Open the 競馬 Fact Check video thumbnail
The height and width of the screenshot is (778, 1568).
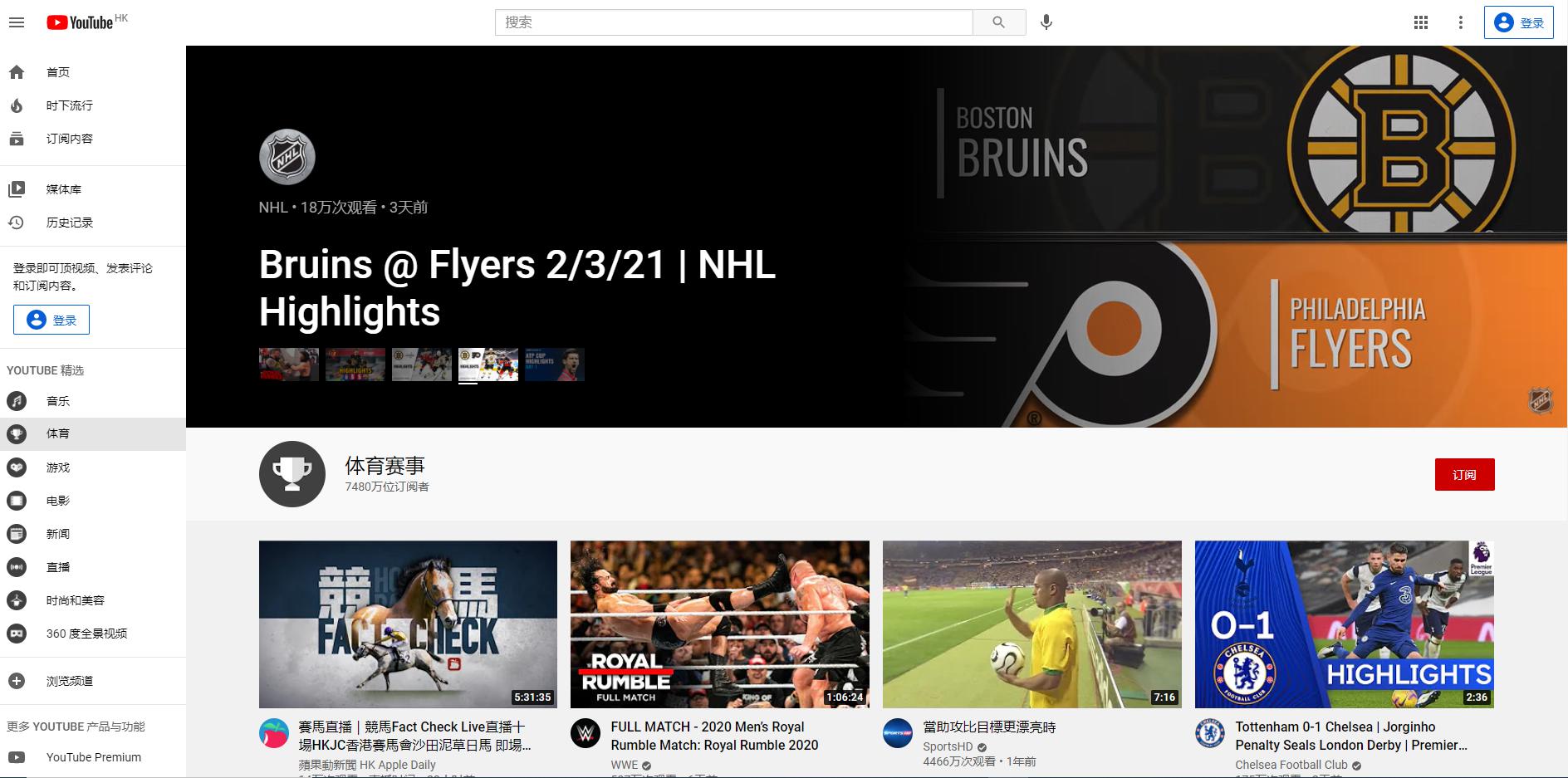(x=408, y=624)
